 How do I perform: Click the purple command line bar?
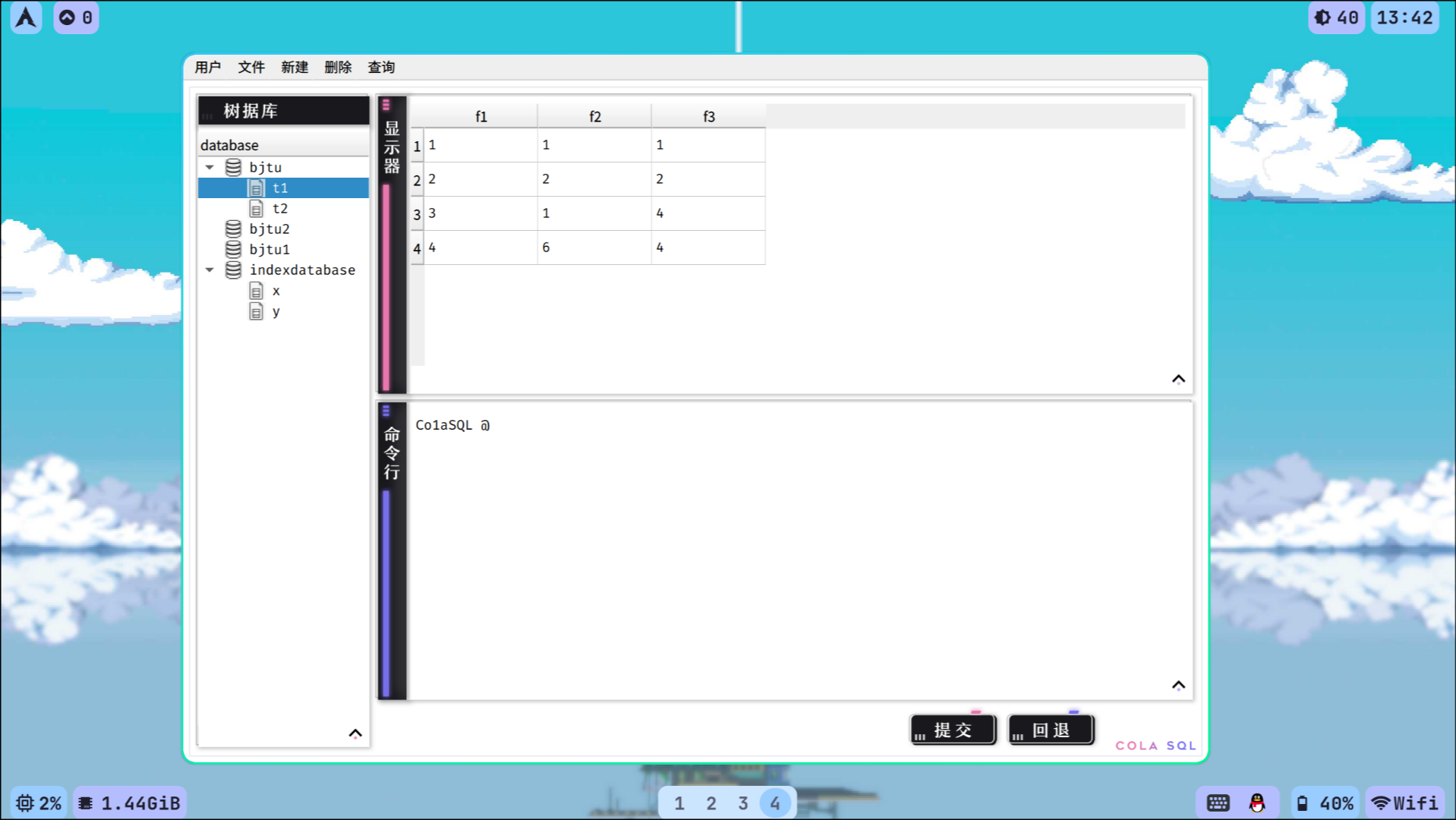pos(386,594)
